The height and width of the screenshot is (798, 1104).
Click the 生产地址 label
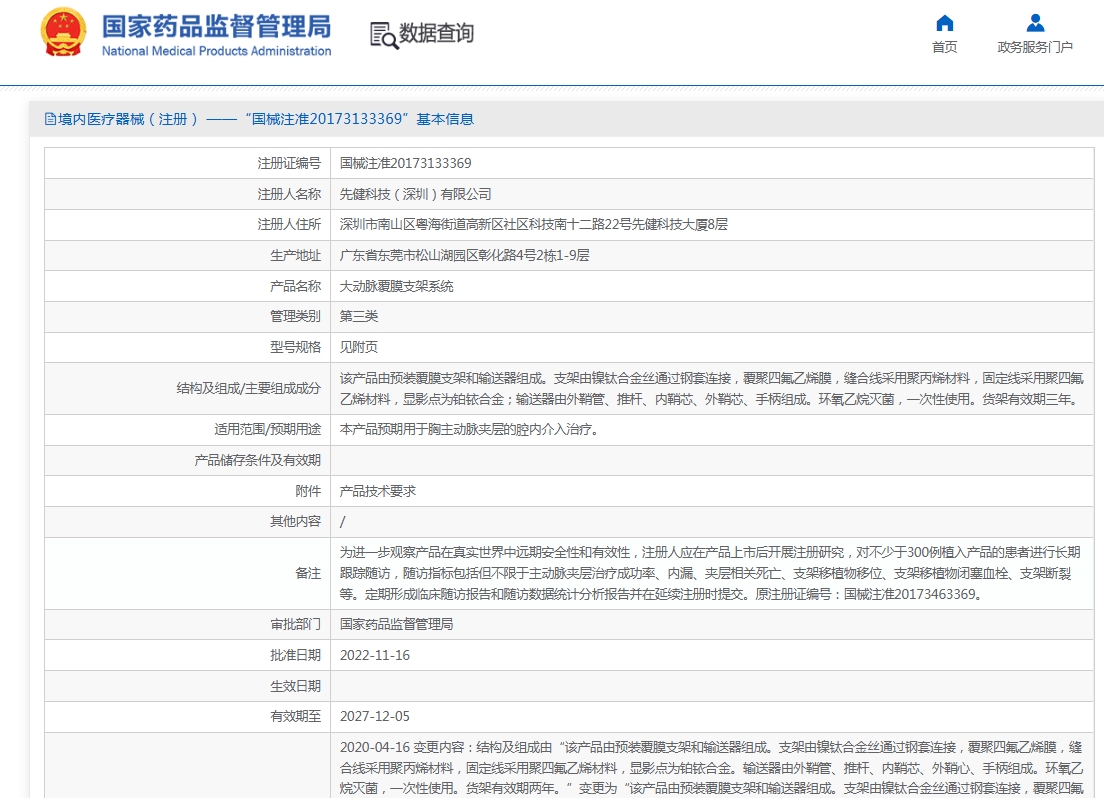pos(295,256)
